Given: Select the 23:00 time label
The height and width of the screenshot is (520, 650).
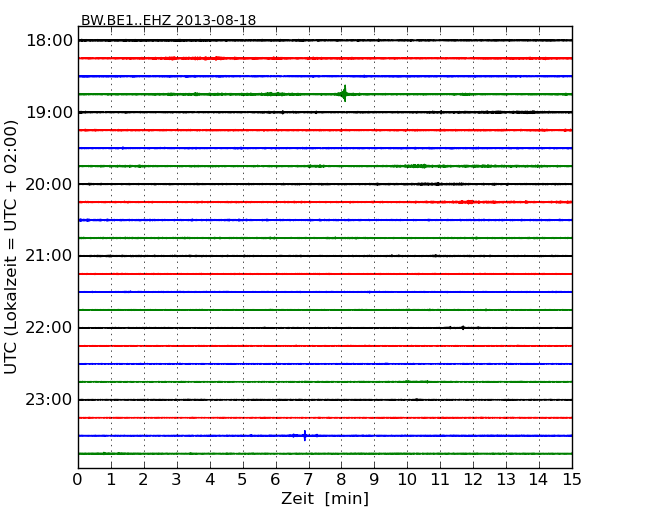Looking at the screenshot, I should click(49, 399).
